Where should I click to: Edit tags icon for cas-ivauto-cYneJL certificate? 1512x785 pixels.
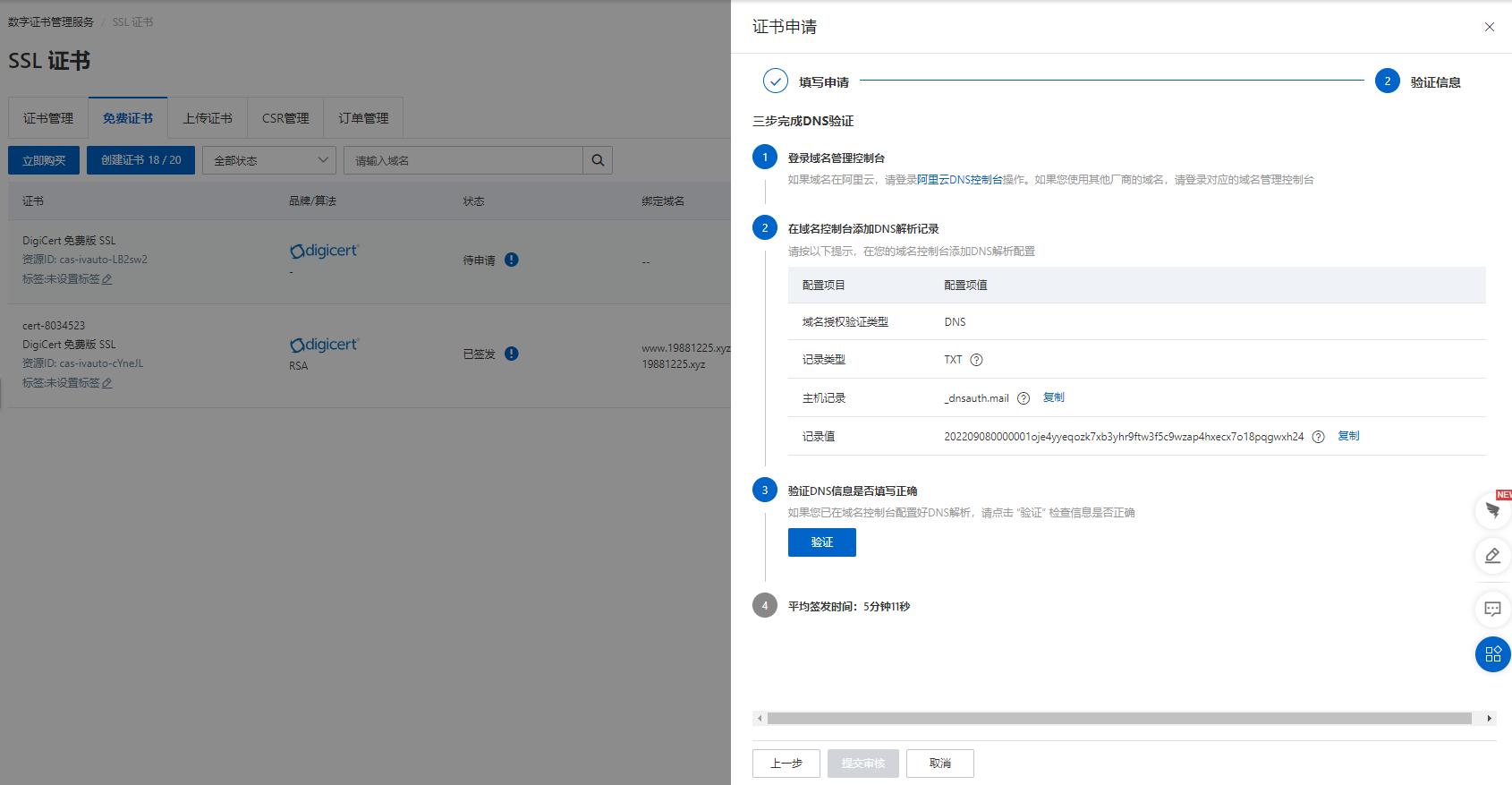[x=107, y=383]
